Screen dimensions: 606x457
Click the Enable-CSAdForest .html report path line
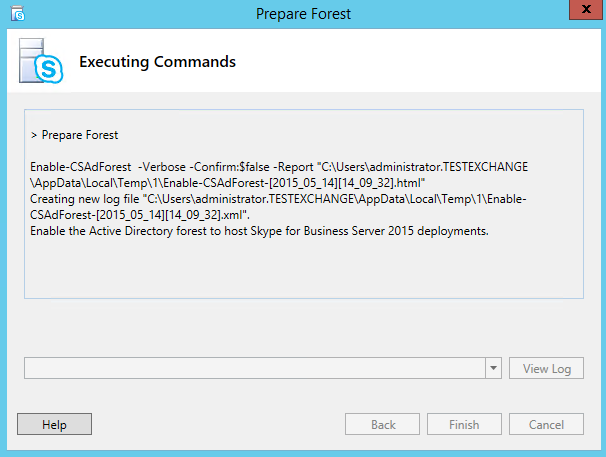click(x=228, y=183)
